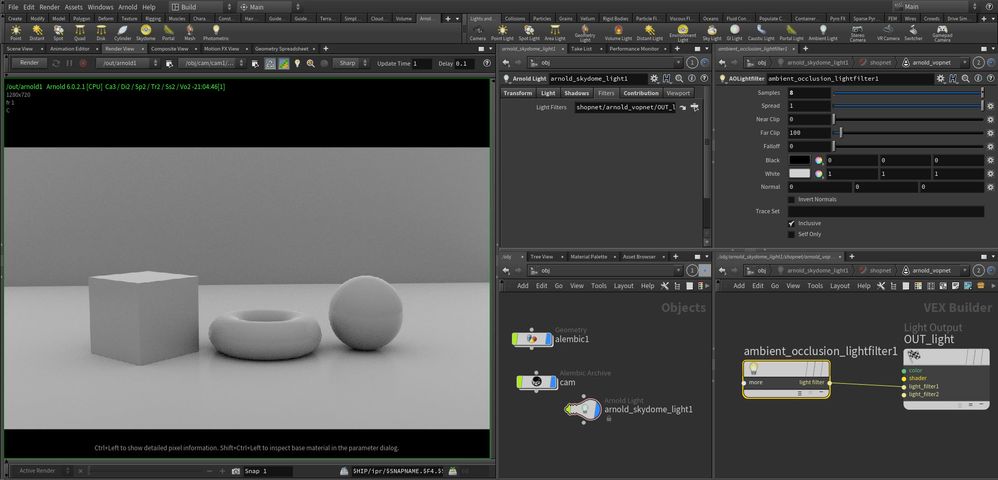This screenshot has width=998, height=480.
Task: Open the Sharp filter dropdown
Action: [x=349, y=63]
